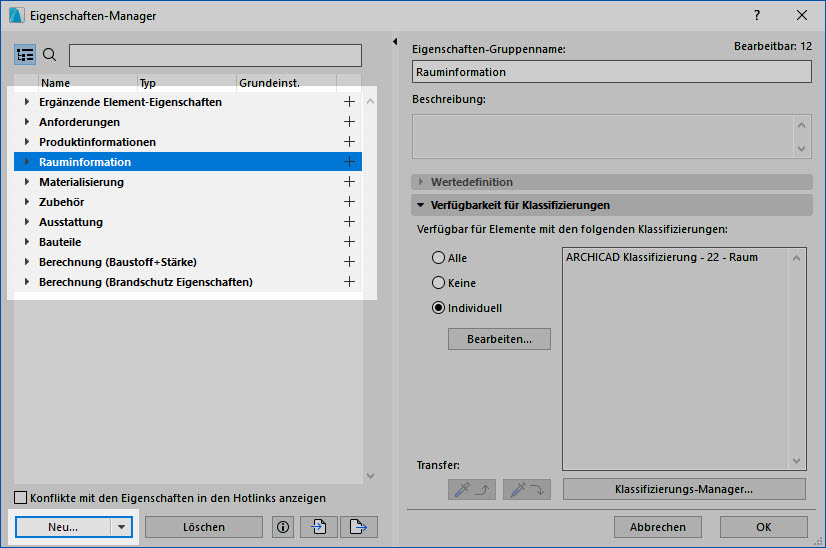Click the tree view mode icon
This screenshot has width=826, height=548.
pos(25,55)
